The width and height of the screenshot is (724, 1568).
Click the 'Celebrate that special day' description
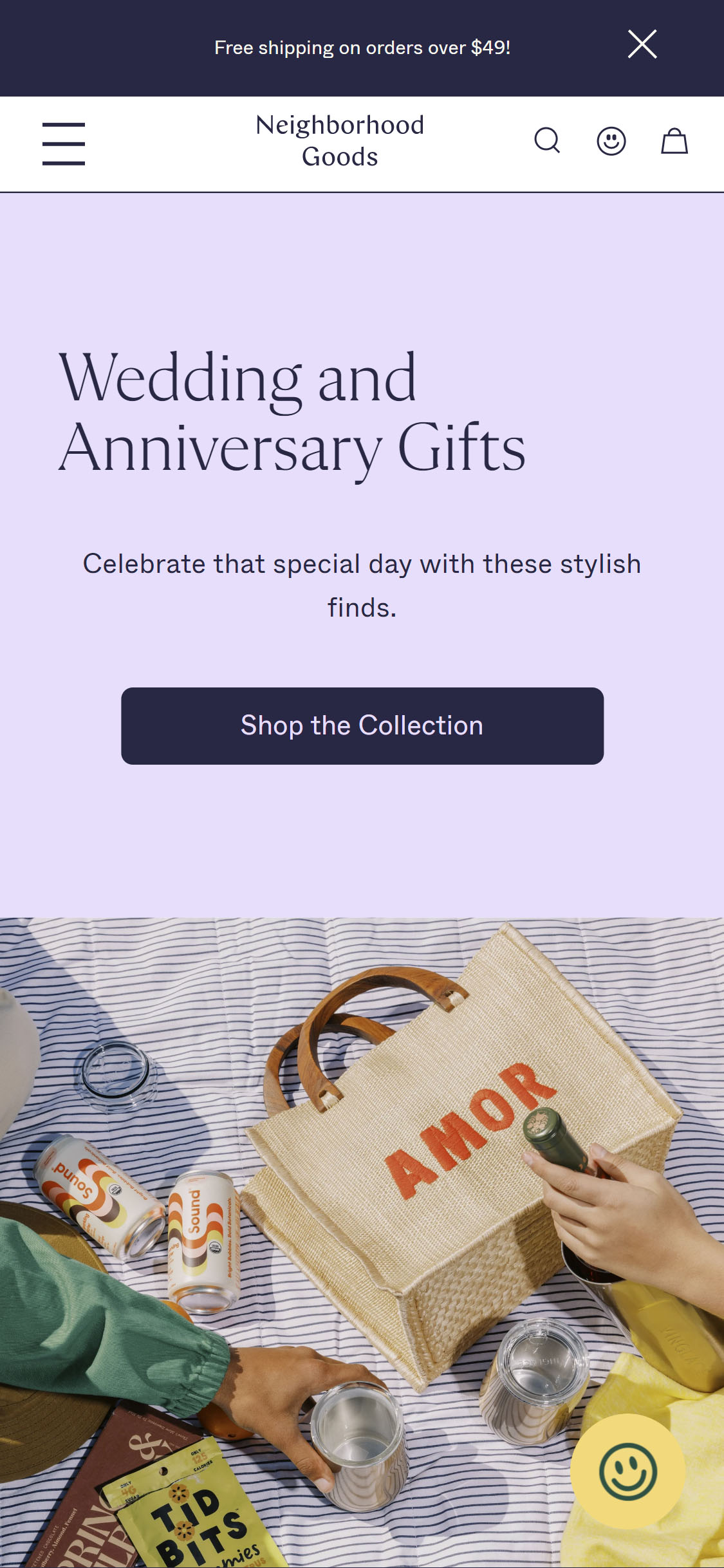pyautogui.click(x=362, y=586)
